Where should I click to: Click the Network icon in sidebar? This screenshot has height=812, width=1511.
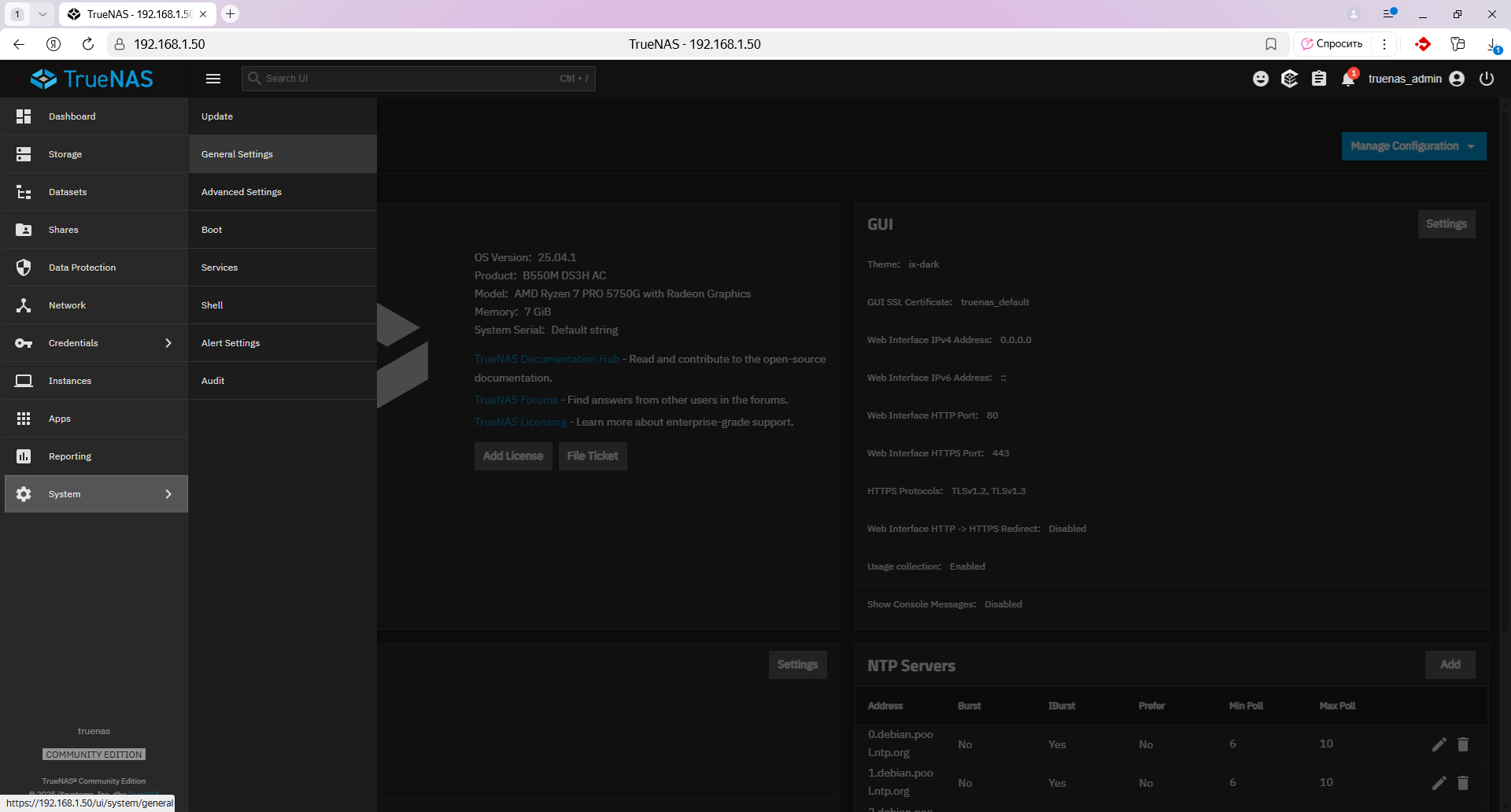pos(24,305)
